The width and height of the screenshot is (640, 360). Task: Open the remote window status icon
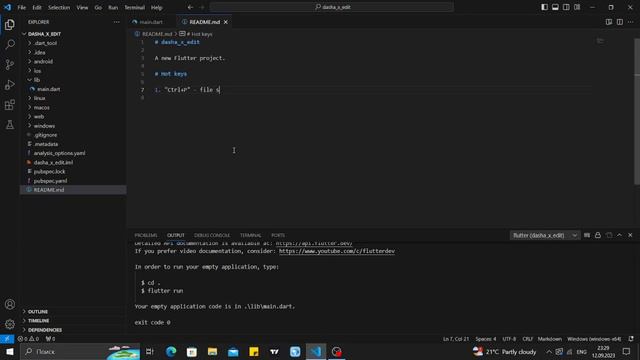[x=7, y=339]
